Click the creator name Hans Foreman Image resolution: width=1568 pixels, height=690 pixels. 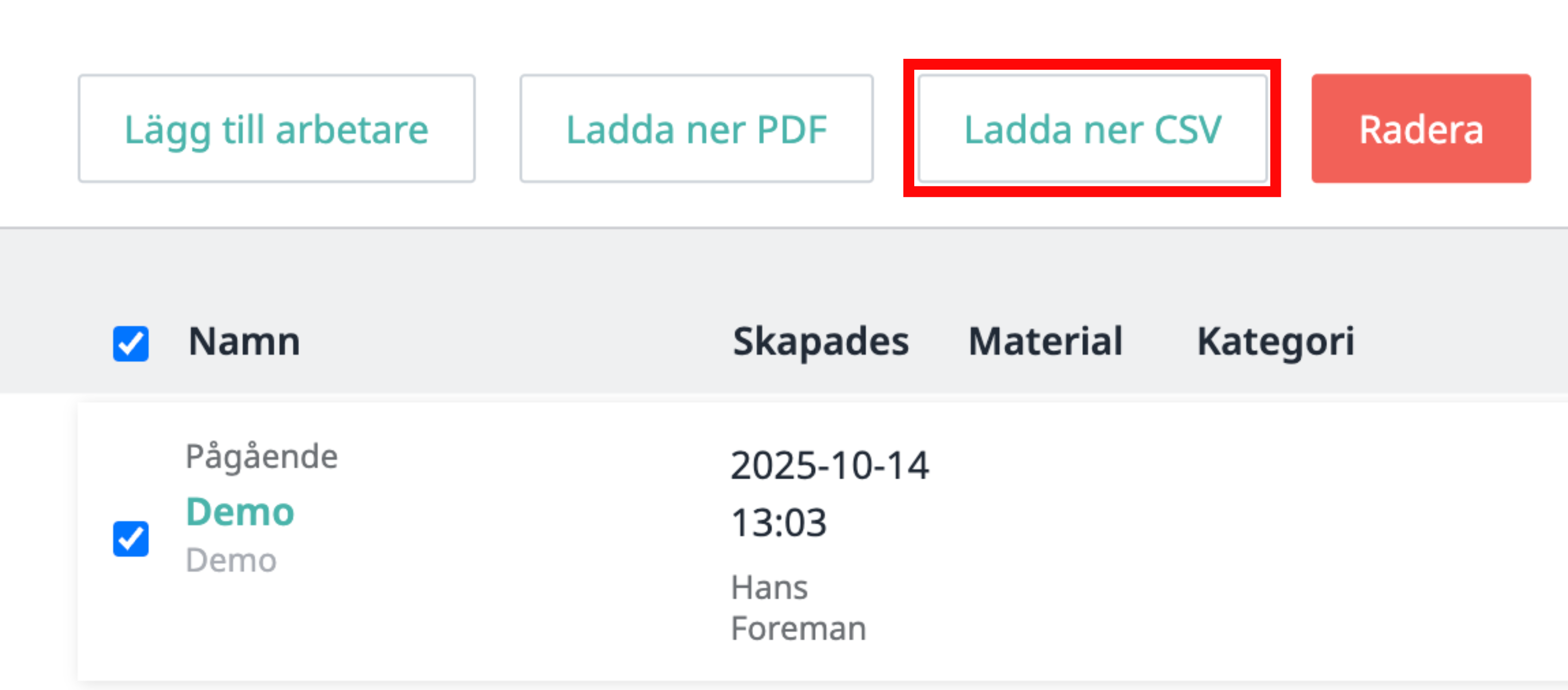pyautogui.click(x=798, y=607)
